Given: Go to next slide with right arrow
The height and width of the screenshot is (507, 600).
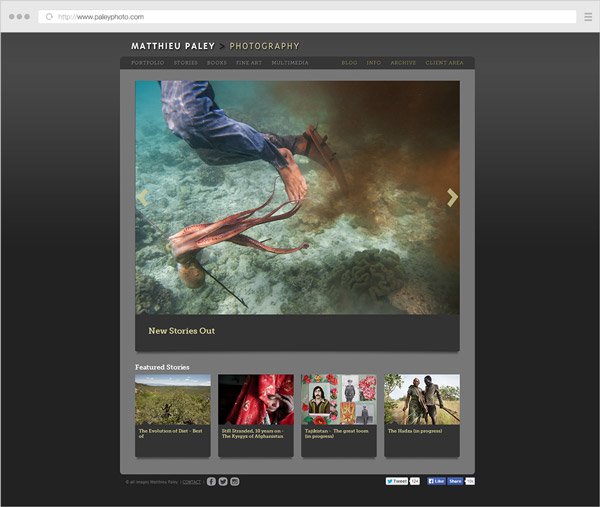Looking at the screenshot, I should [452, 198].
